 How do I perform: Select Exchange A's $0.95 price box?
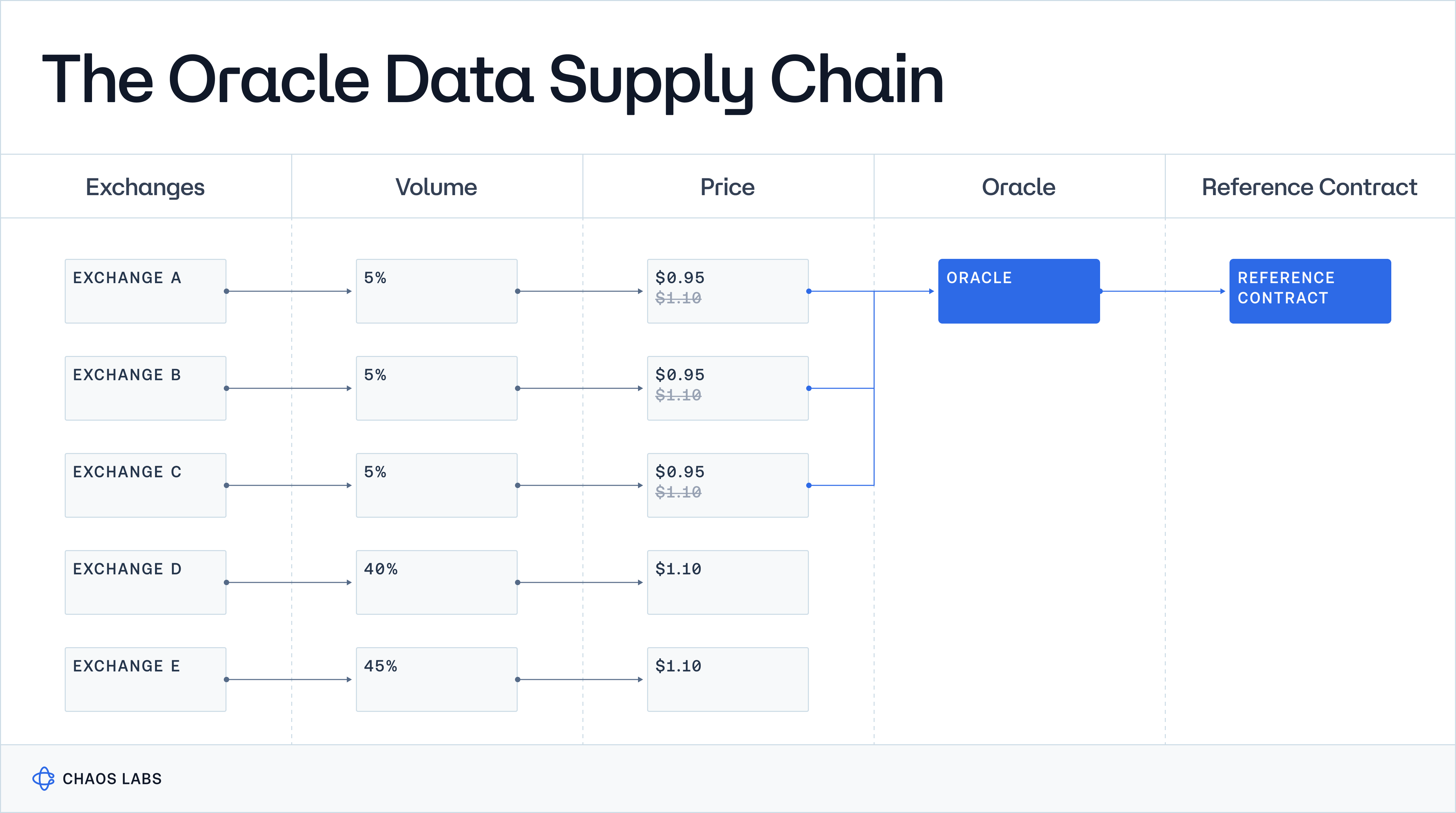(727, 291)
